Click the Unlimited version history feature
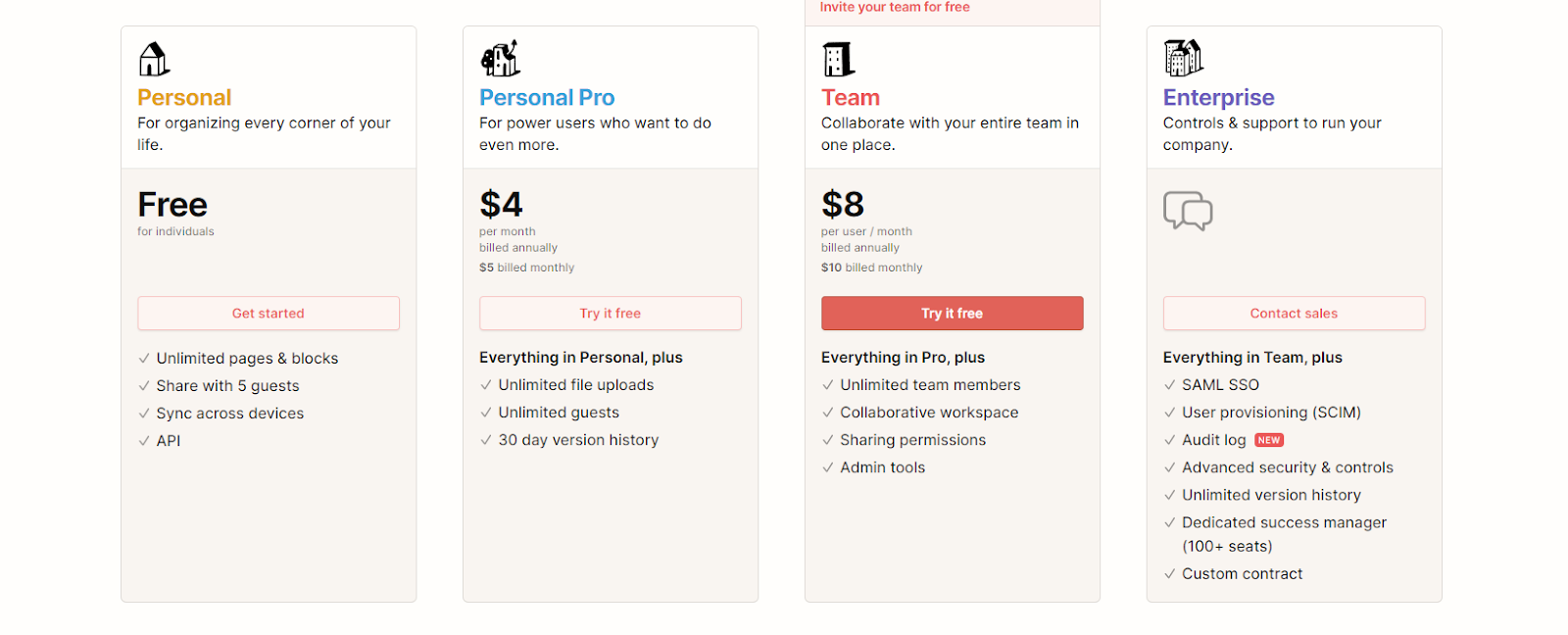The width and height of the screenshot is (1568, 635). (x=1271, y=495)
